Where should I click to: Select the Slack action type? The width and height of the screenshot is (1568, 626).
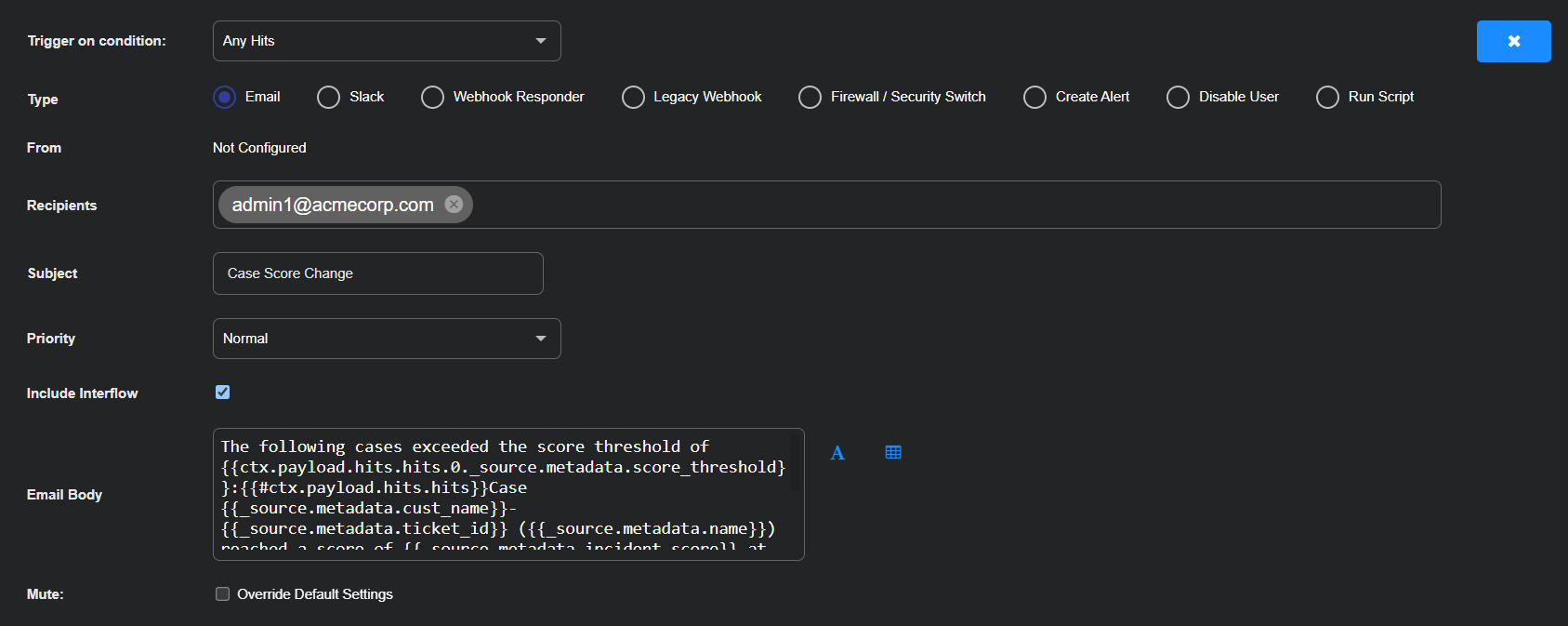pos(329,98)
